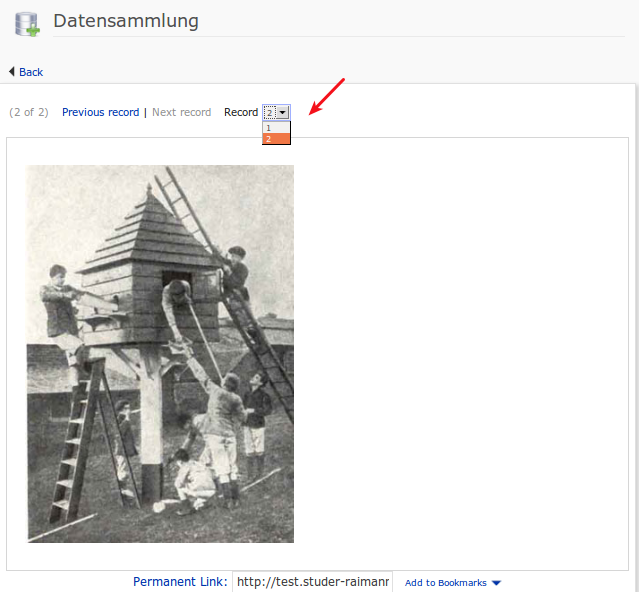Click the Record selector value box
This screenshot has width=639, height=592.
click(x=270, y=112)
